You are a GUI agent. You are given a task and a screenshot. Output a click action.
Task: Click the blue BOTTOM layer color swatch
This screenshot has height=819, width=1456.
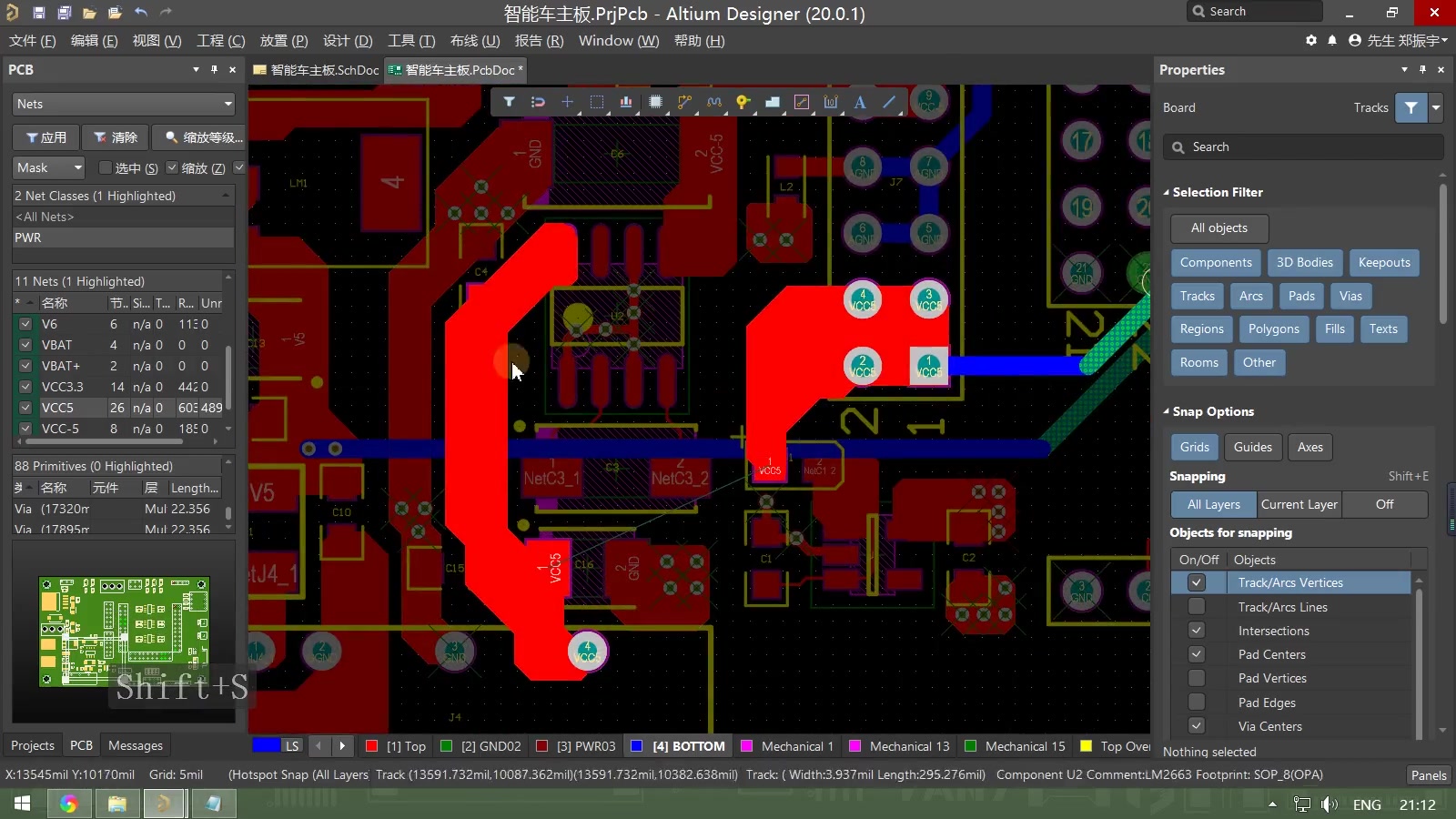(636, 746)
